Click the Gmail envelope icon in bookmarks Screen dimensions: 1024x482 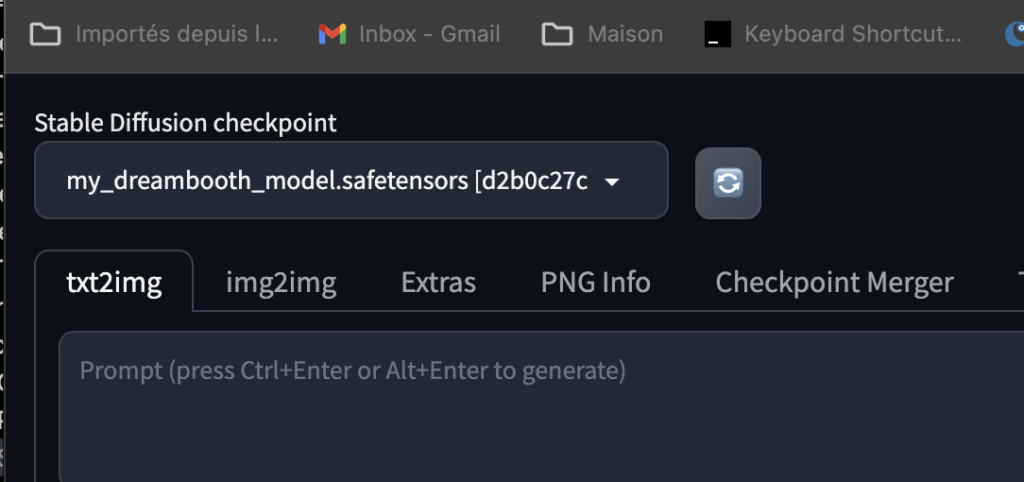click(x=332, y=34)
